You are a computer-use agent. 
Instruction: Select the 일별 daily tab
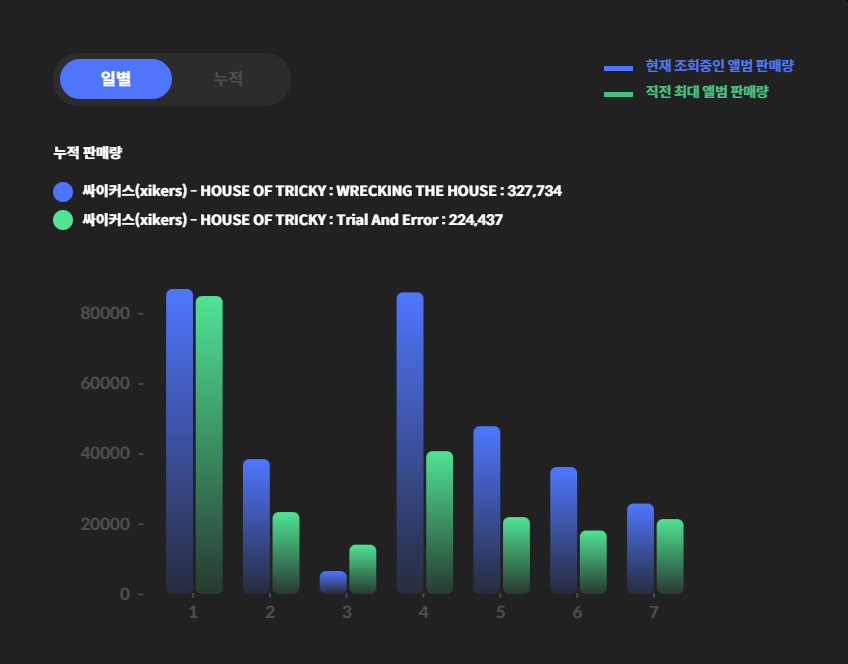[x=116, y=79]
